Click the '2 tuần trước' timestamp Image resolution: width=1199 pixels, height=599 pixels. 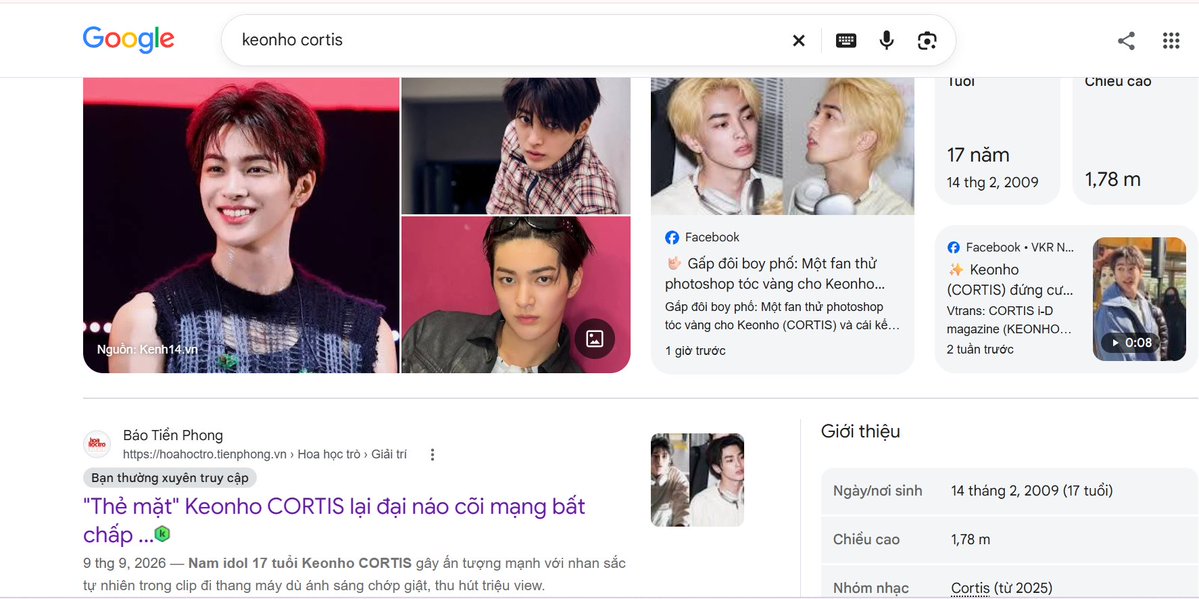click(x=980, y=350)
